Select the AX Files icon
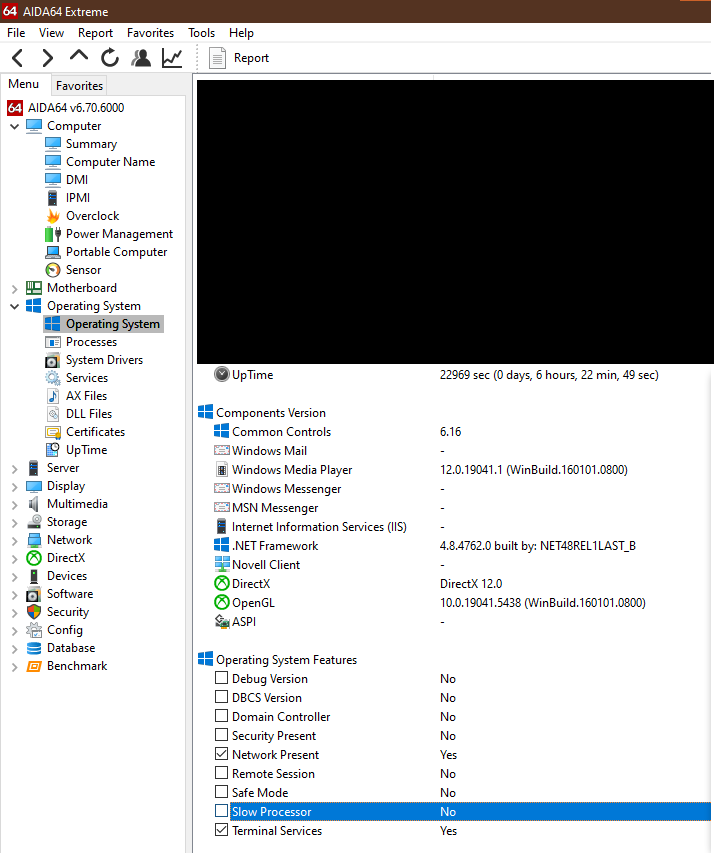The height and width of the screenshot is (853, 714). [53, 396]
